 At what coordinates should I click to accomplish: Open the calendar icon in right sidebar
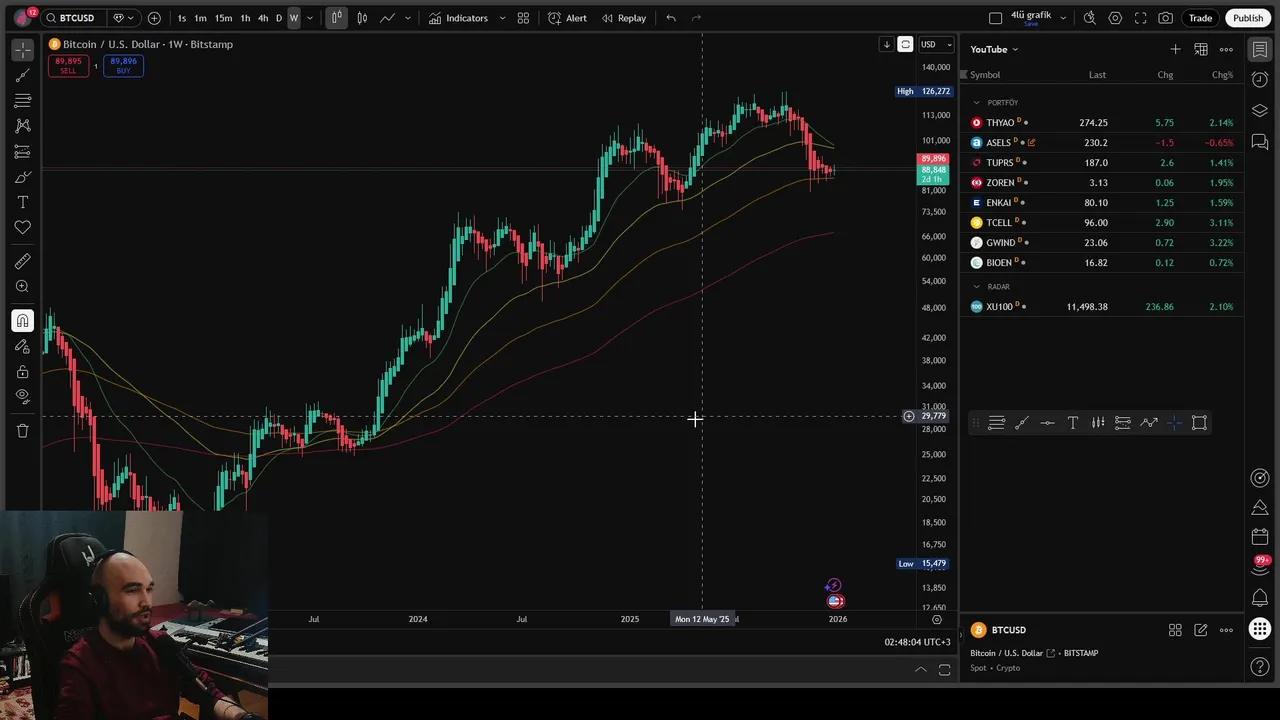click(1260, 537)
